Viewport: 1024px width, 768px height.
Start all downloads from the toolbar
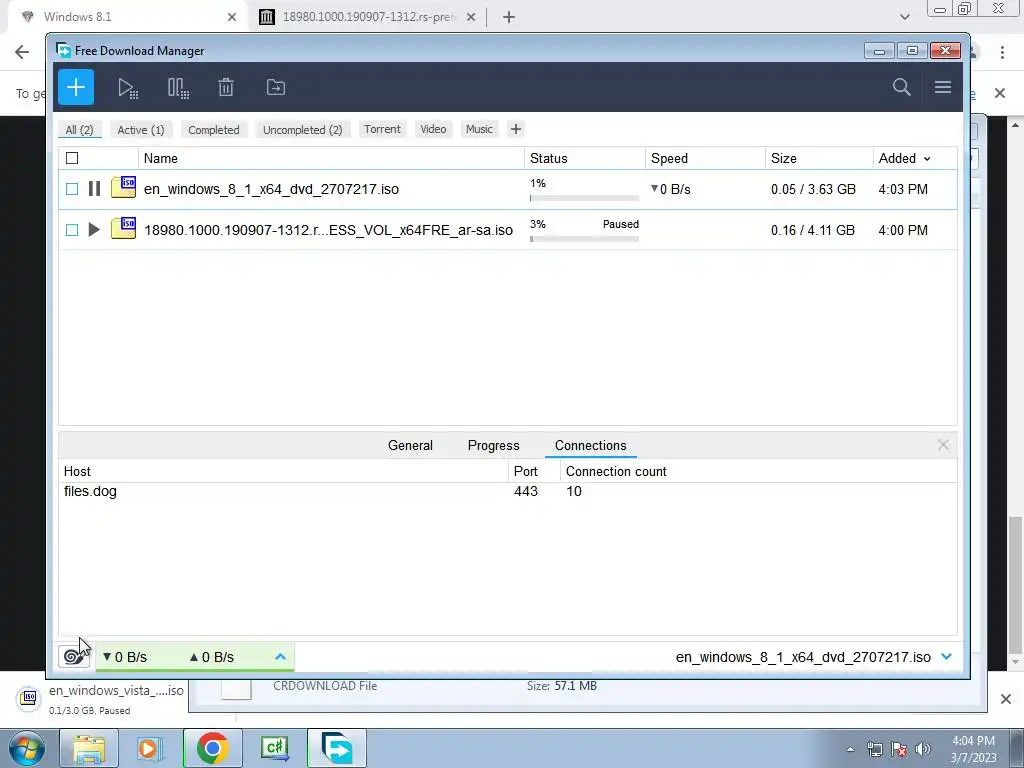[x=128, y=88]
